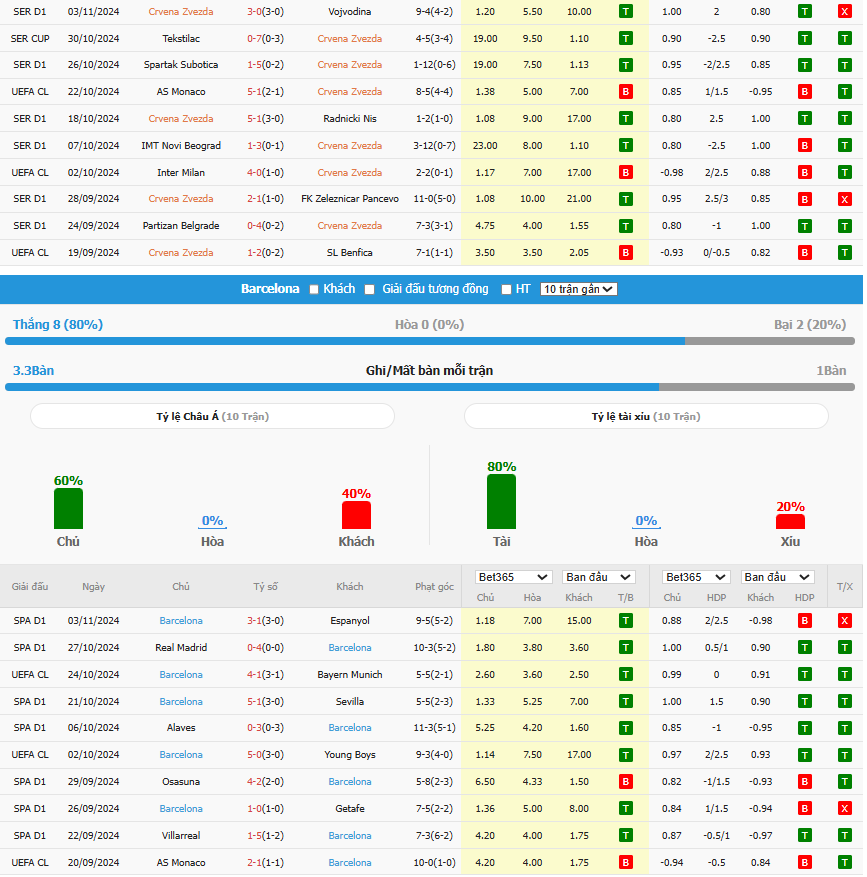Viewport: 867px width, 877px height.
Task: Click 'Thắng 8 (80%)' label
Action: tap(58, 324)
